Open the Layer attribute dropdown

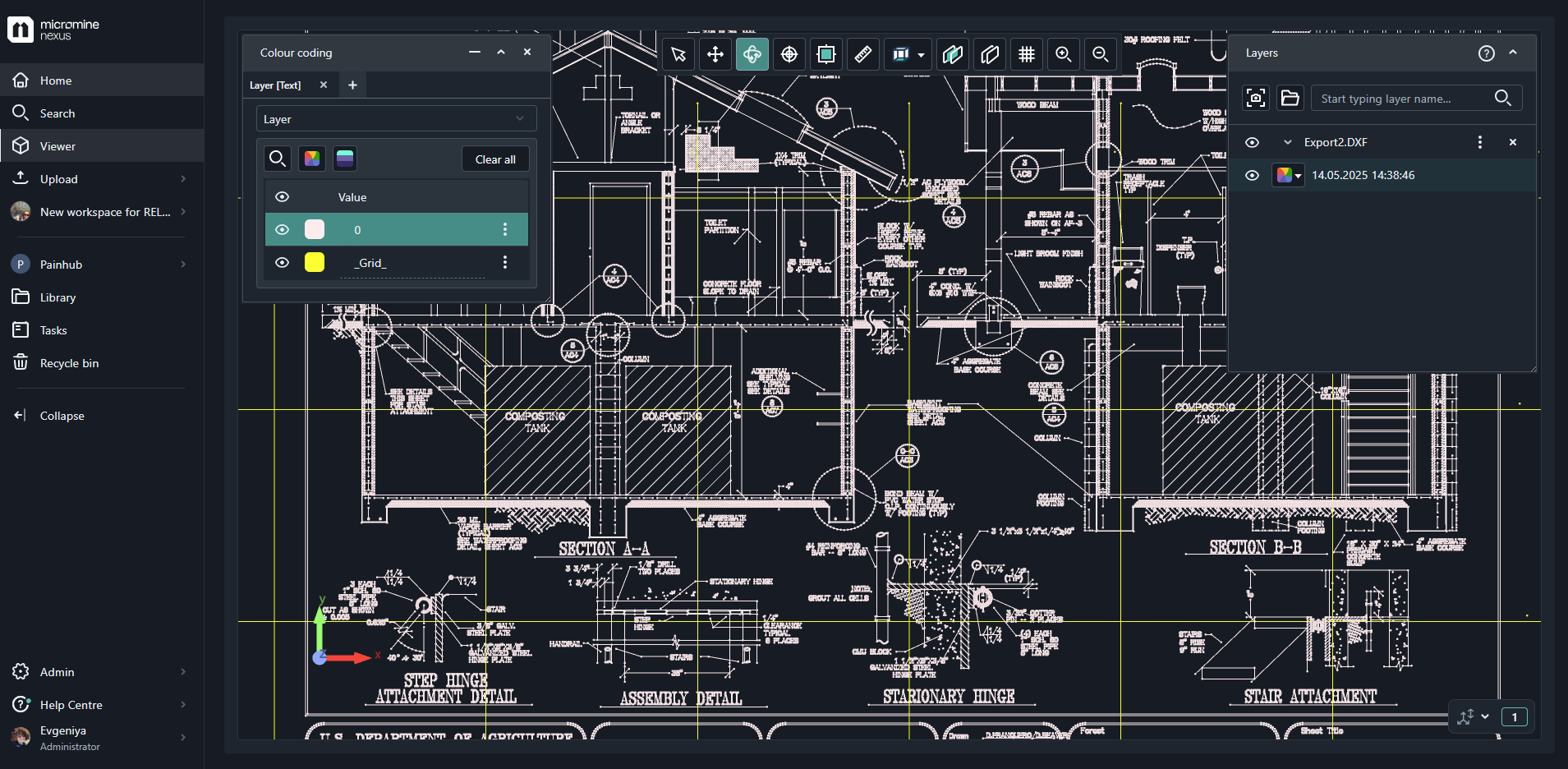[396, 119]
